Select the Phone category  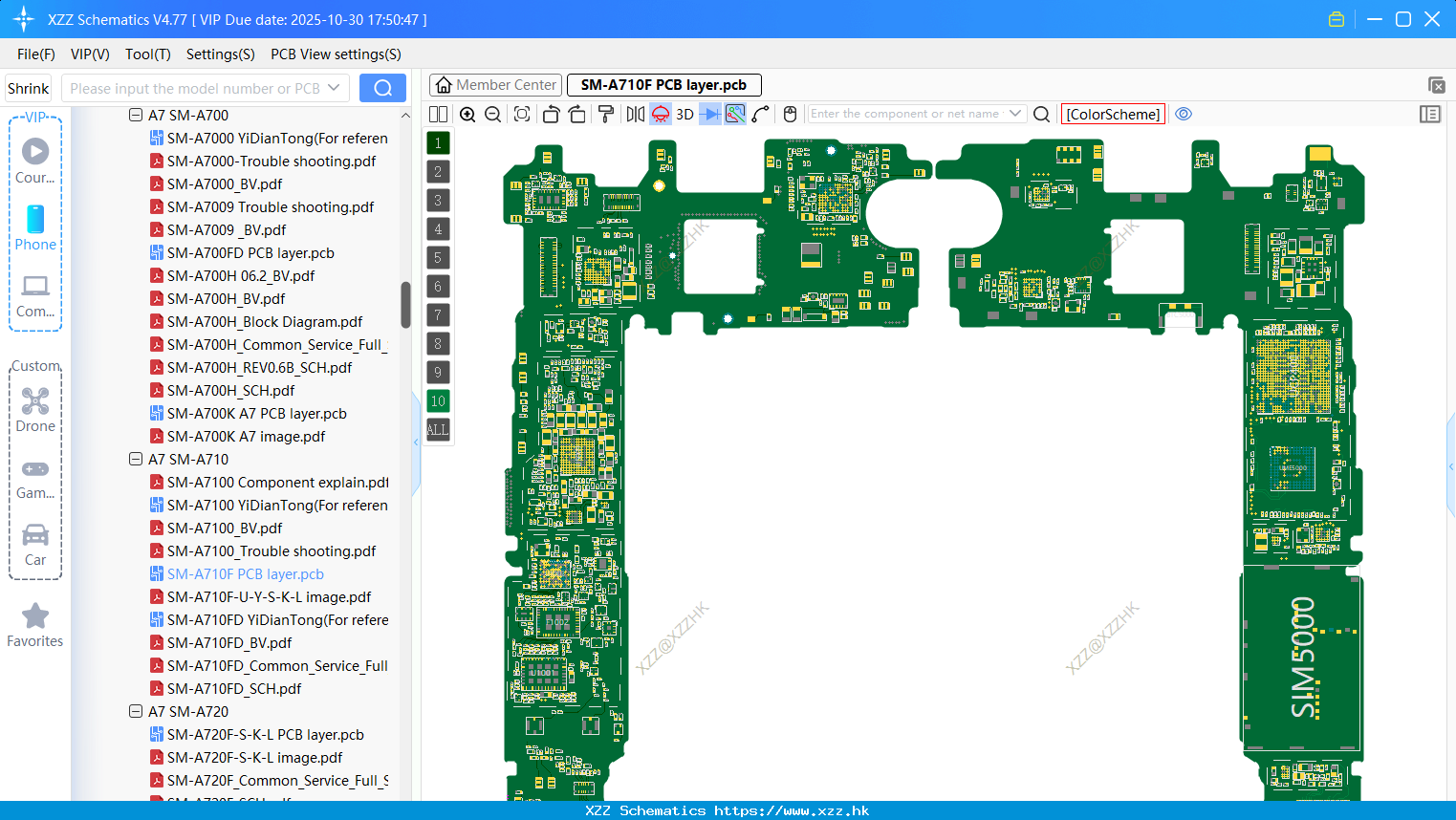pos(35,227)
